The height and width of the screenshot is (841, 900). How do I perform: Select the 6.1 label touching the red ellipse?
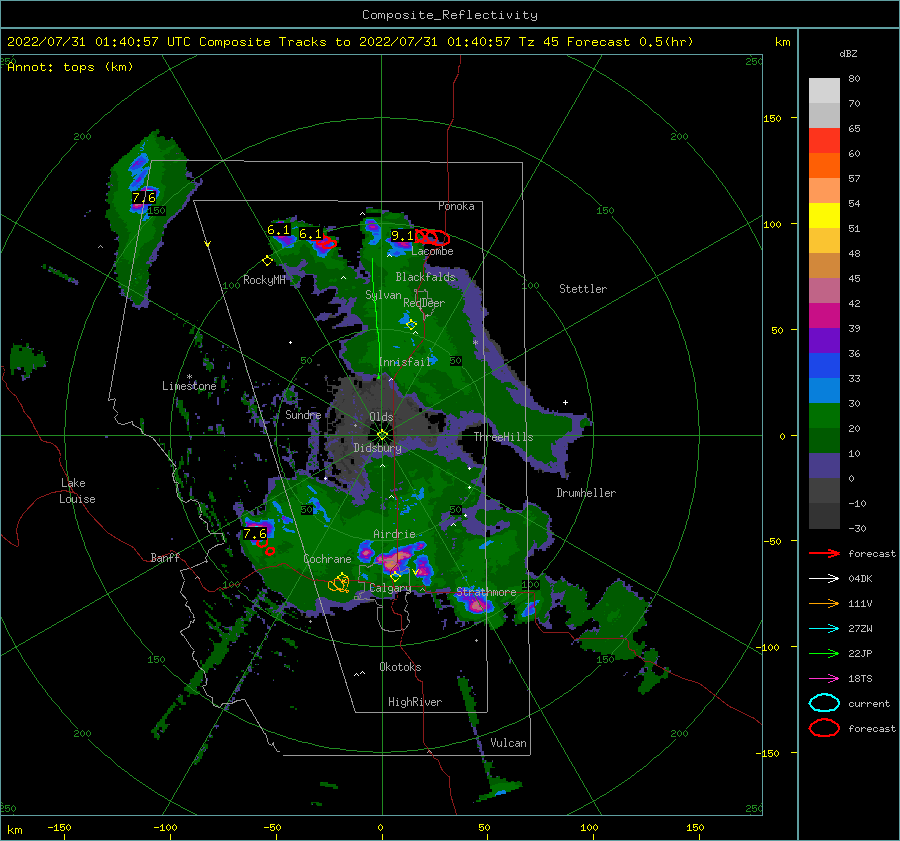pyautogui.click(x=311, y=234)
